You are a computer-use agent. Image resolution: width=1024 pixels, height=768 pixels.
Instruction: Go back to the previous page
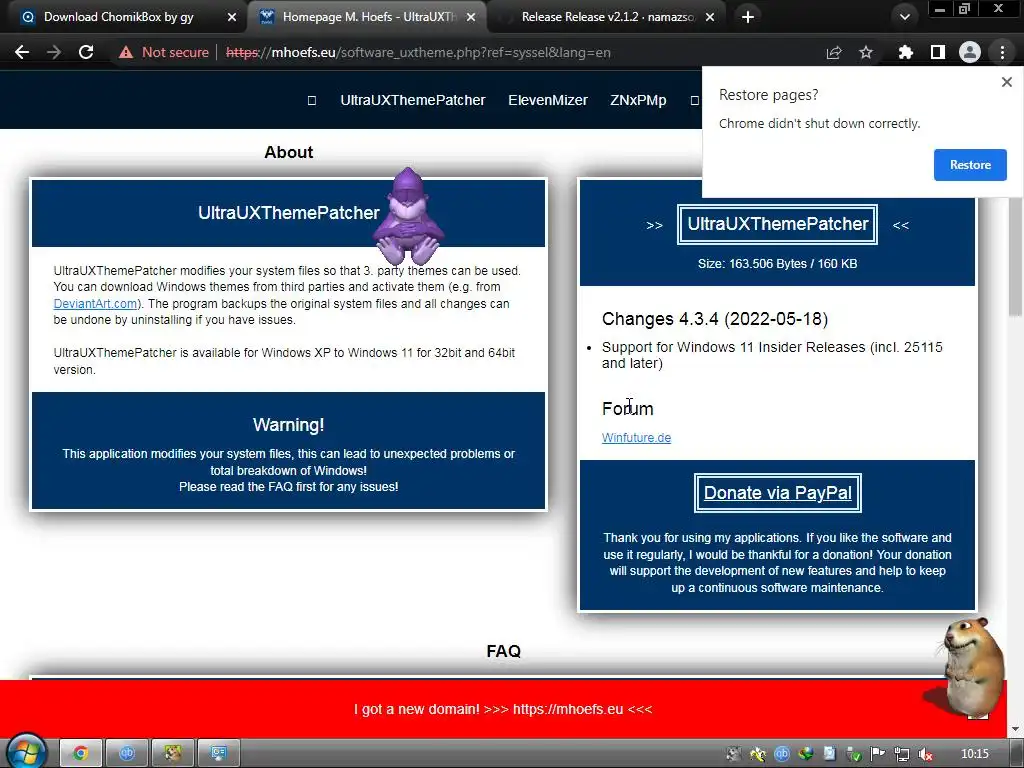coord(22,52)
